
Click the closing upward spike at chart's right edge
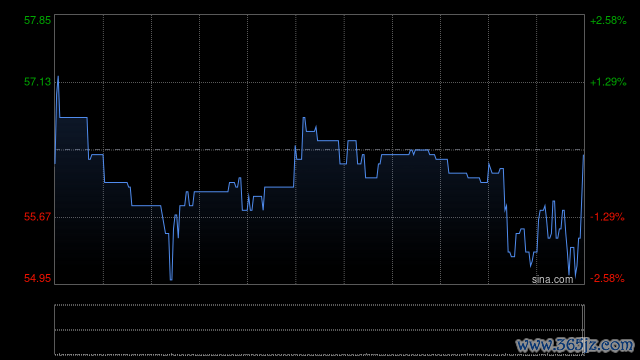(583, 156)
